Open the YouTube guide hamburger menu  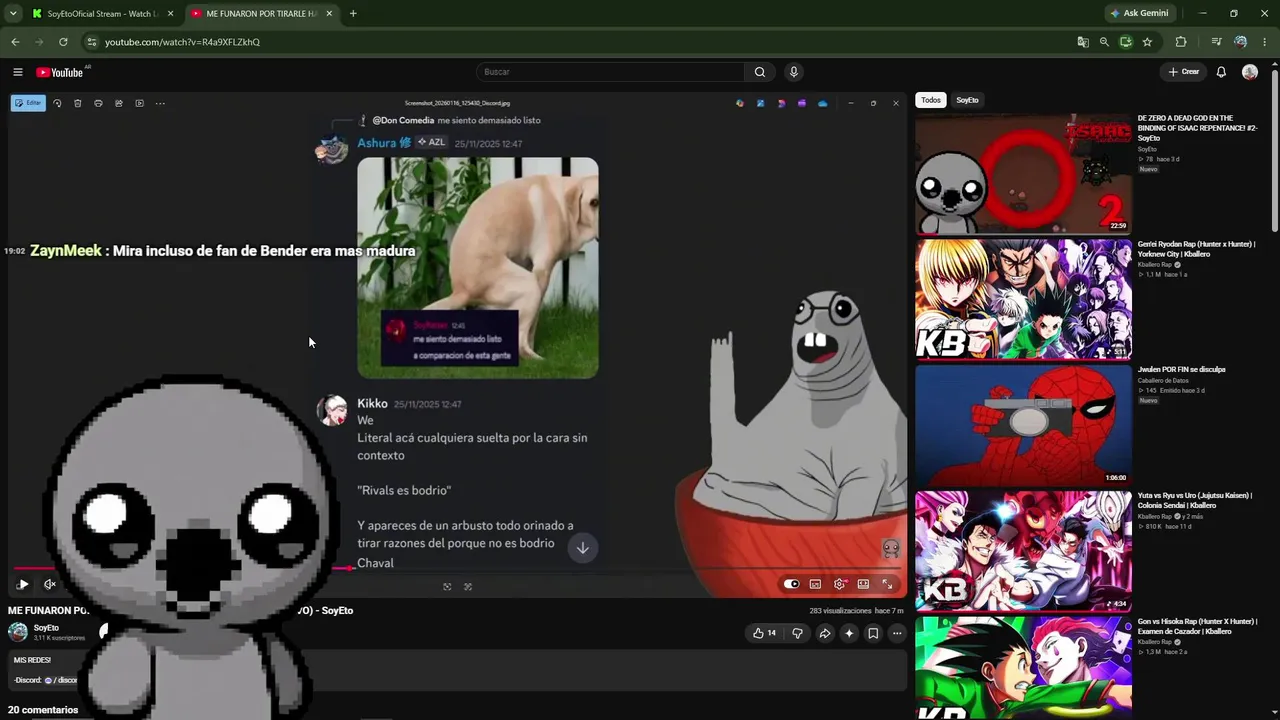(18, 72)
